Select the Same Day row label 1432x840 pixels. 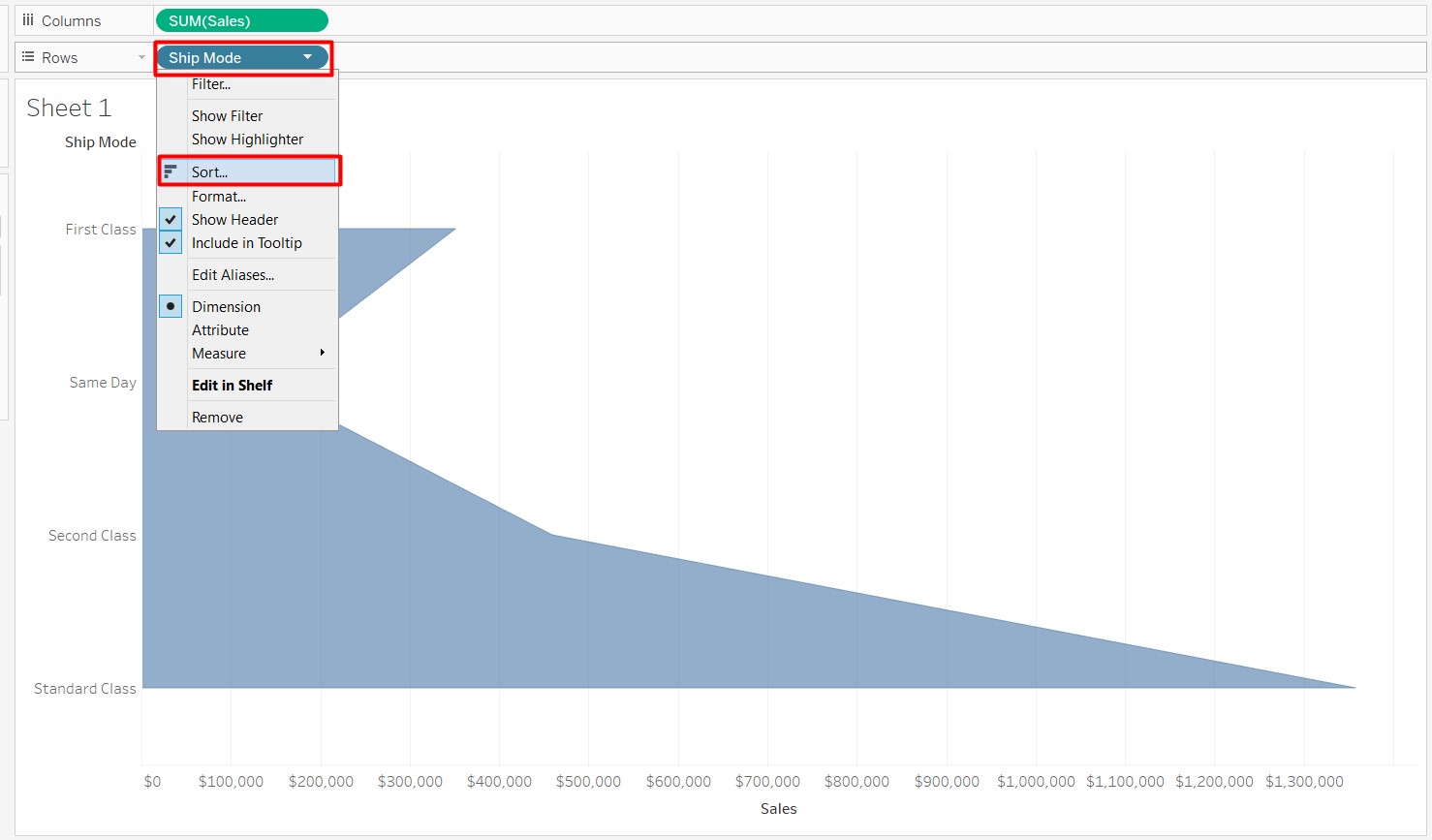pos(103,383)
